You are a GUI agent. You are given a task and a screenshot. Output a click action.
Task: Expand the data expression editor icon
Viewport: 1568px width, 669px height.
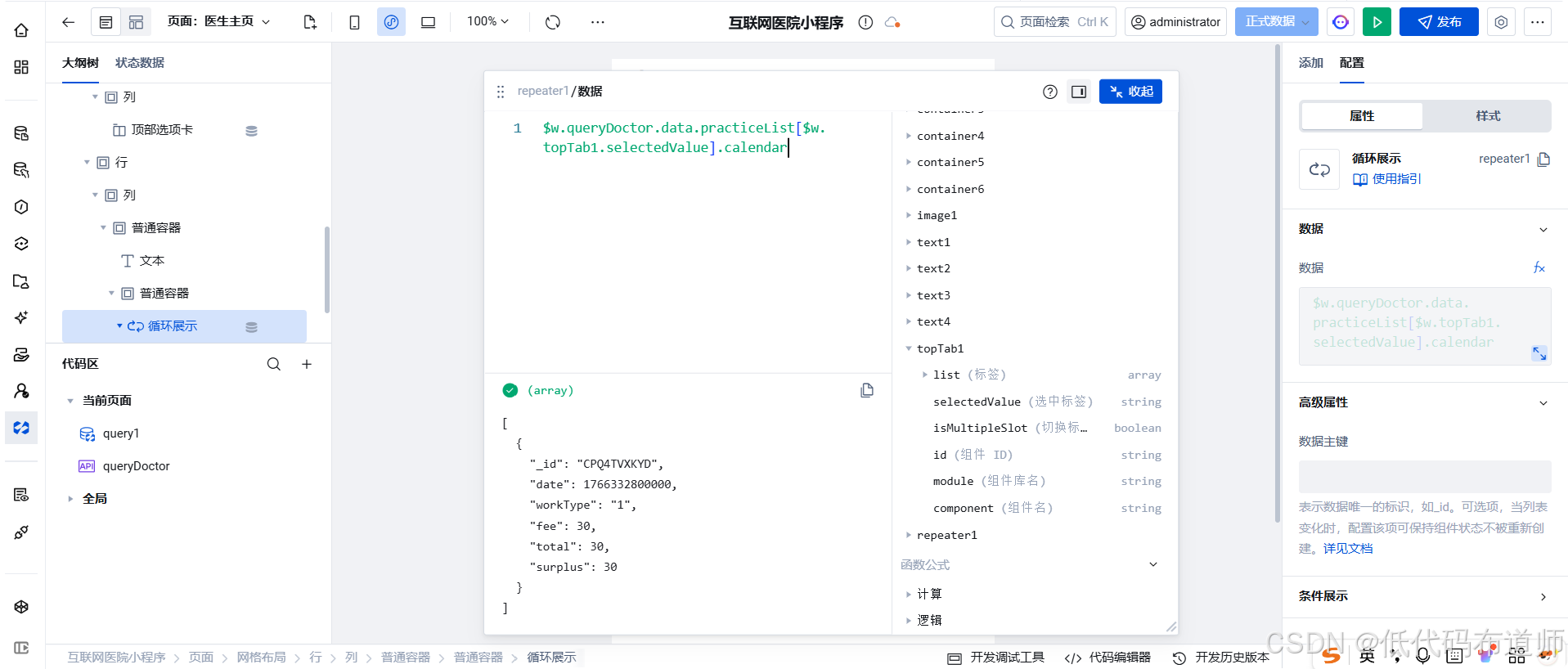pos(1539,353)
